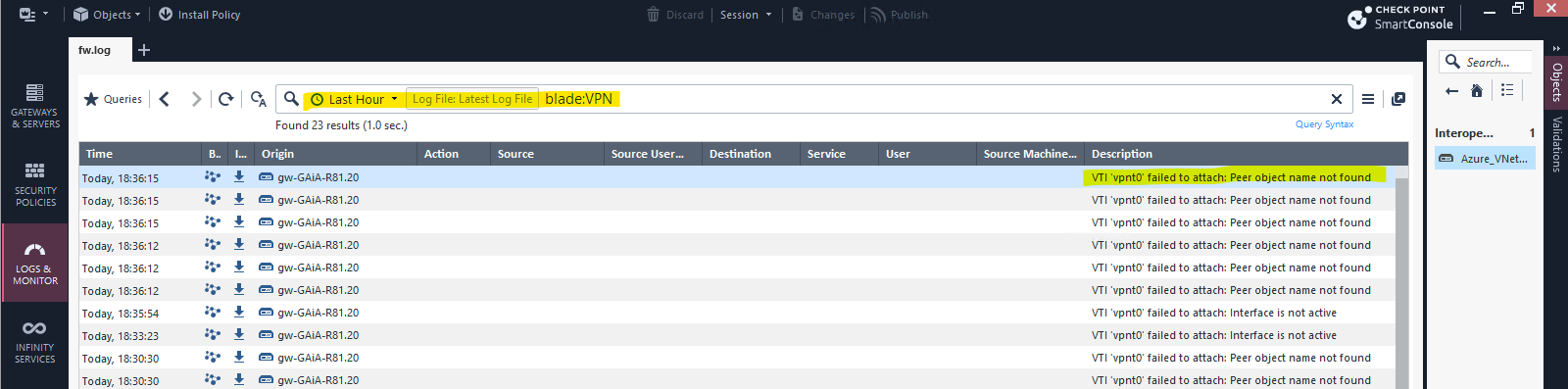Go back to previous query
This screenshot has height=389, width=1568.
[x=165, y=99]
